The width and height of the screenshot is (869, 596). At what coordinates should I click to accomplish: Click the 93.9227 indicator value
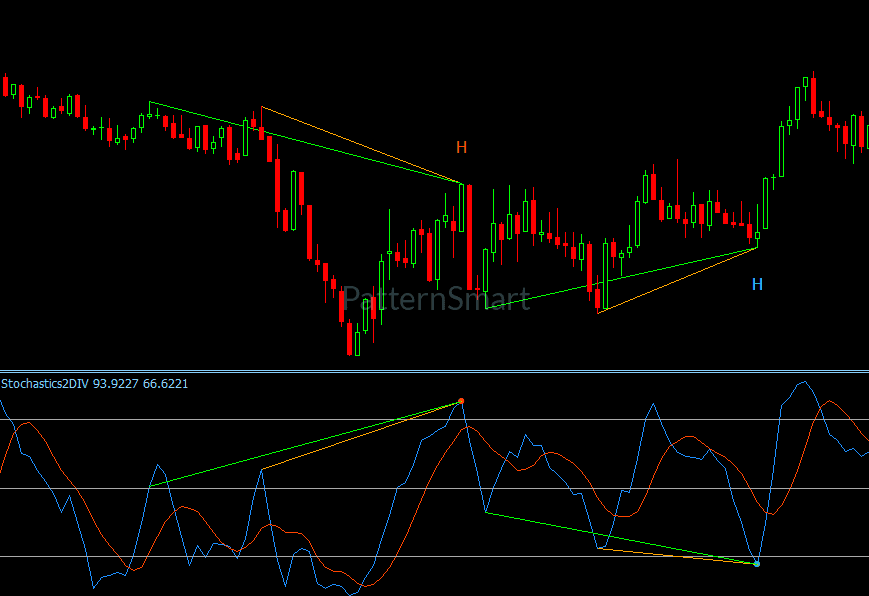(115, 384)
